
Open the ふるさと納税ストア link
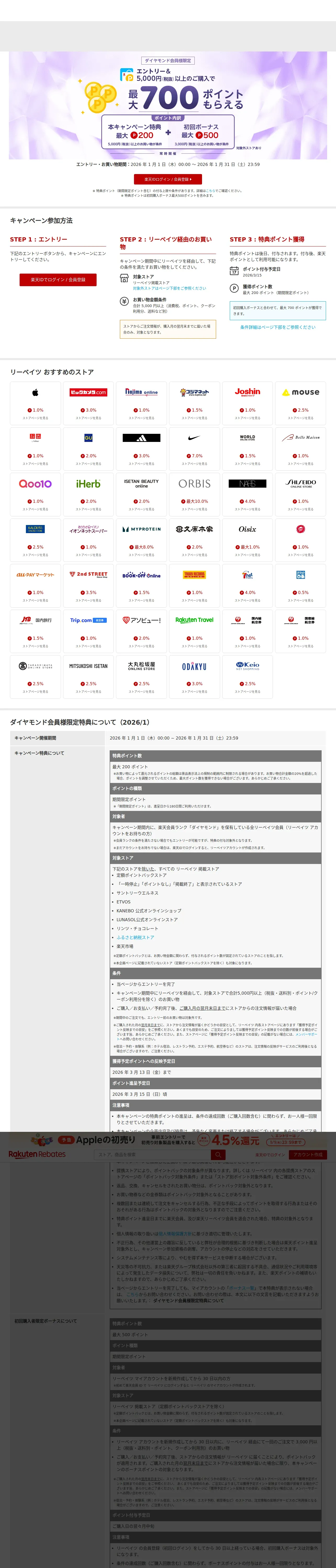coord(135,938)
